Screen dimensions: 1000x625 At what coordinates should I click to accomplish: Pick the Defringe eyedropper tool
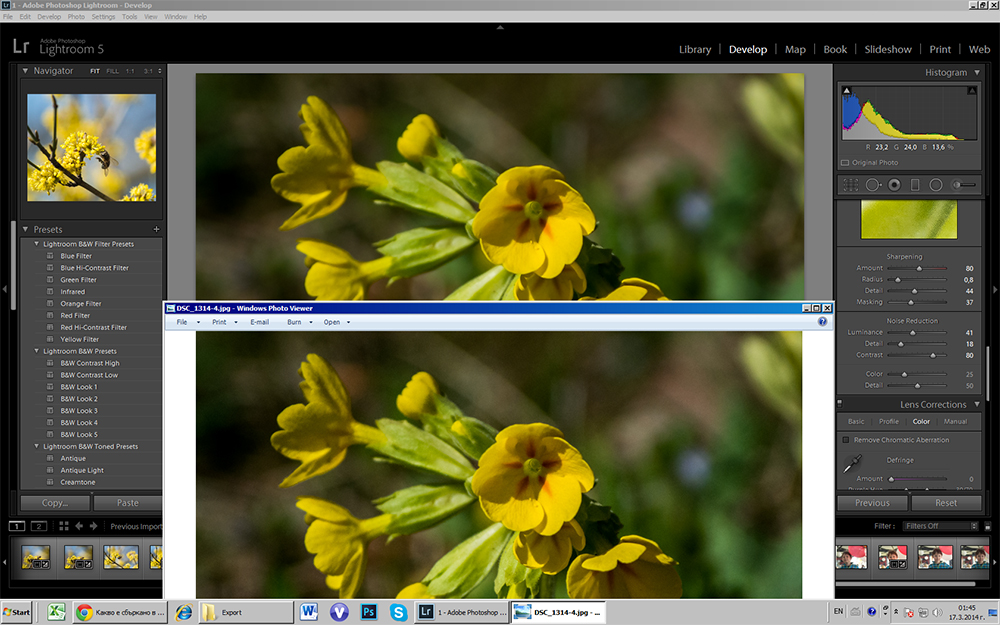pos(852,464)
